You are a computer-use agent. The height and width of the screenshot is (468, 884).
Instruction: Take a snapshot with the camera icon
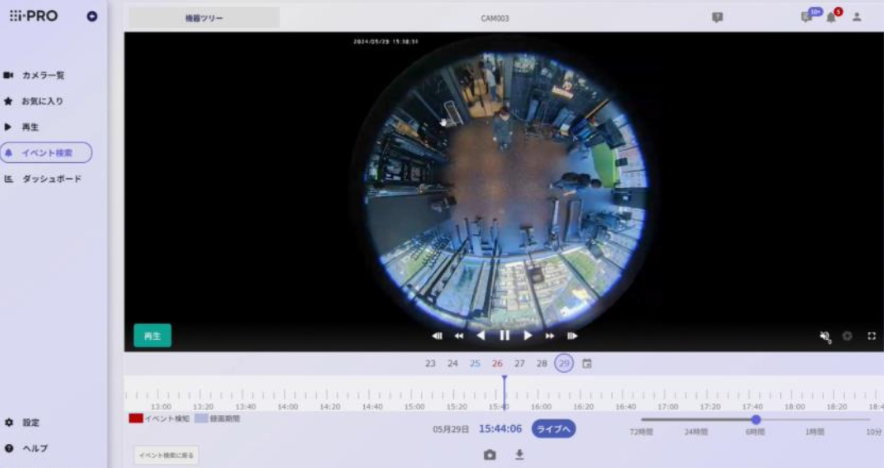click(490, 455)
